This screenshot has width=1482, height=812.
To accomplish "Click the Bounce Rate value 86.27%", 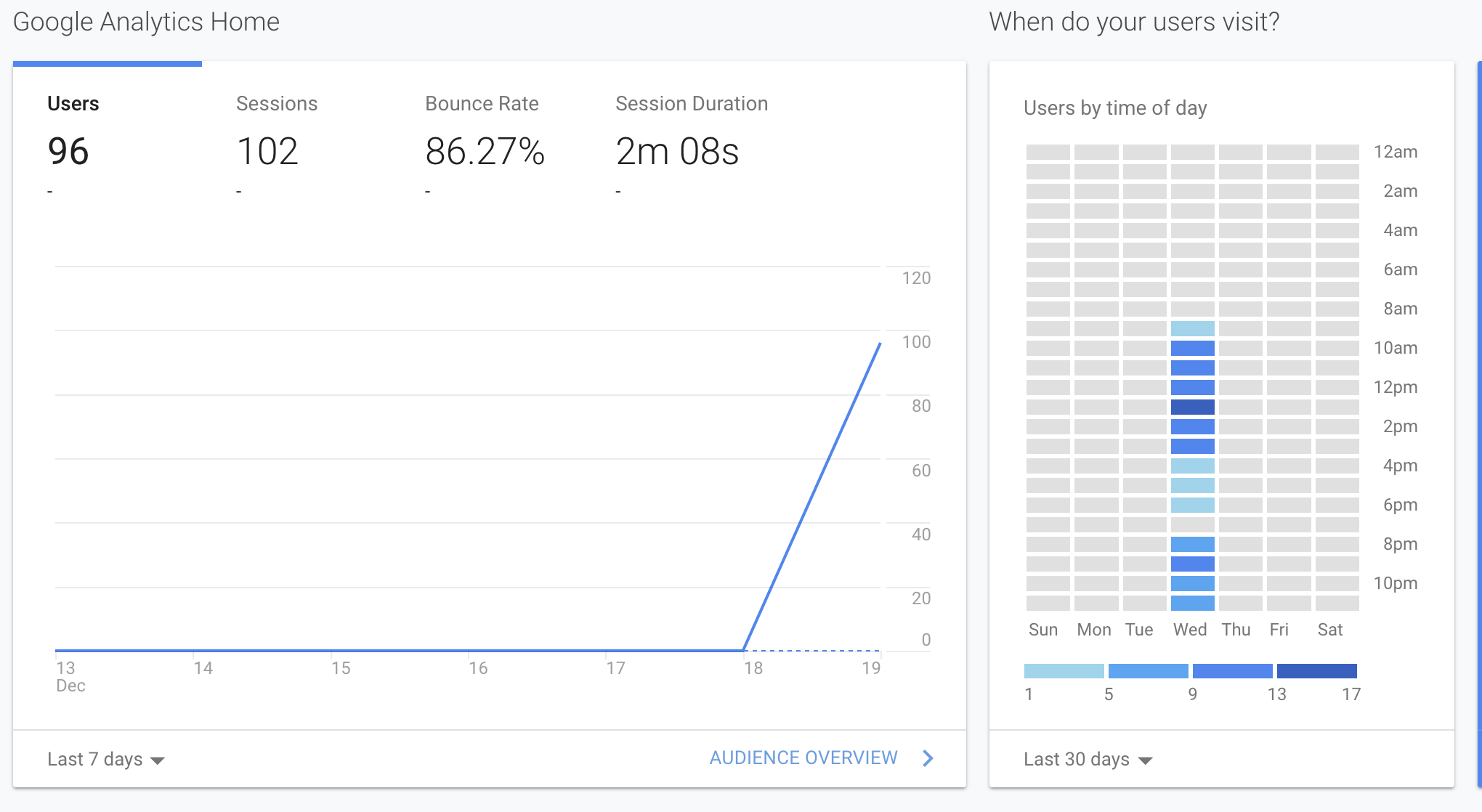I will (x=485, y=152).
